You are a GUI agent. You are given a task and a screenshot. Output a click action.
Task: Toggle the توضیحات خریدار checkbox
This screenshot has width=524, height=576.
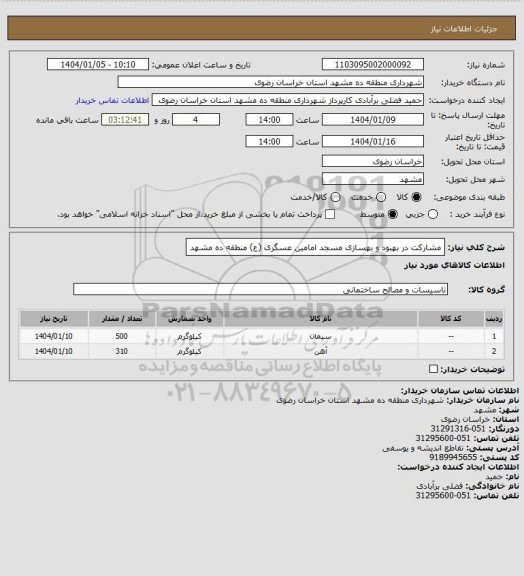click(434, 369)
